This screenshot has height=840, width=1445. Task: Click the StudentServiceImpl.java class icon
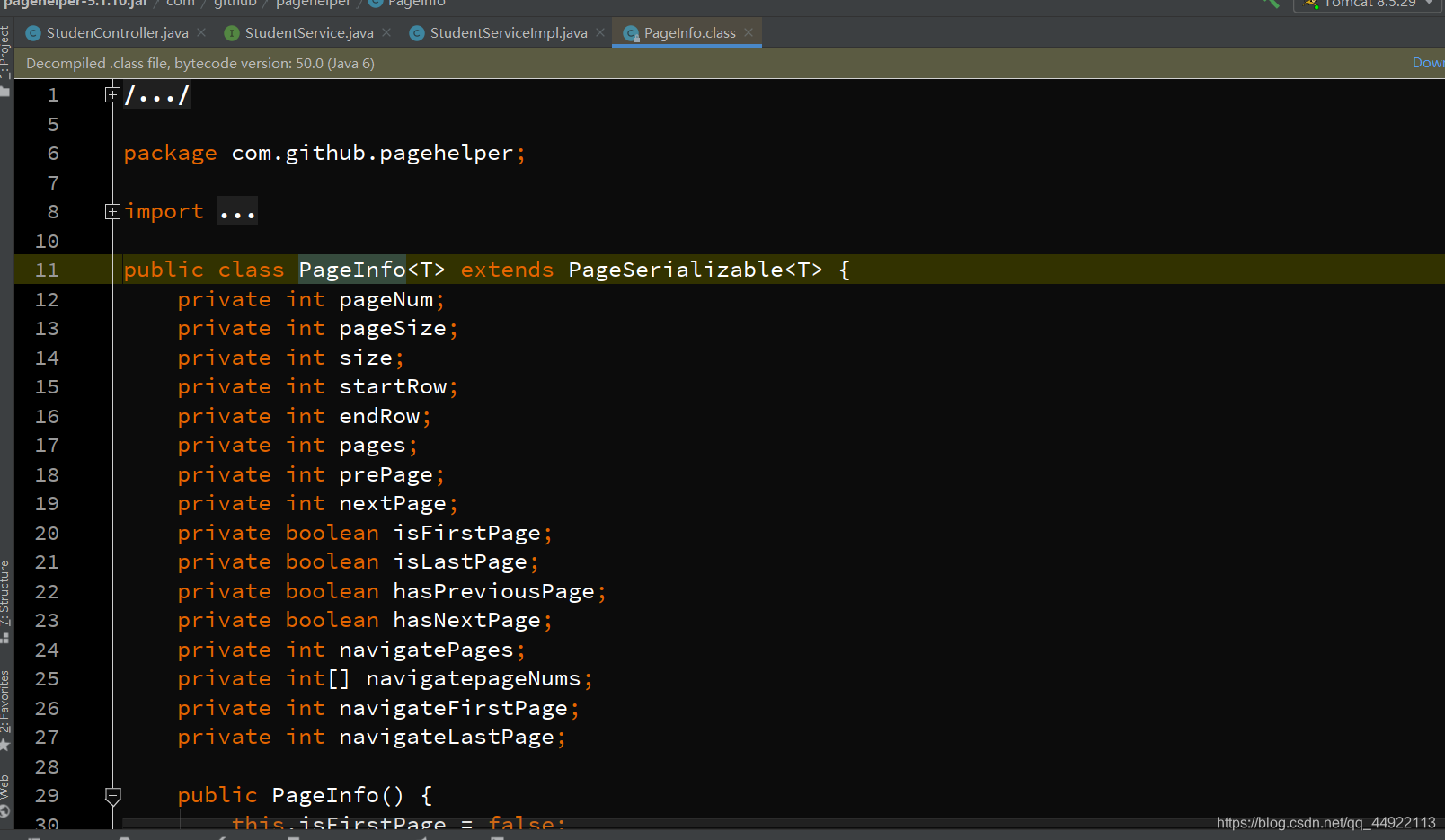coord(417,33)
